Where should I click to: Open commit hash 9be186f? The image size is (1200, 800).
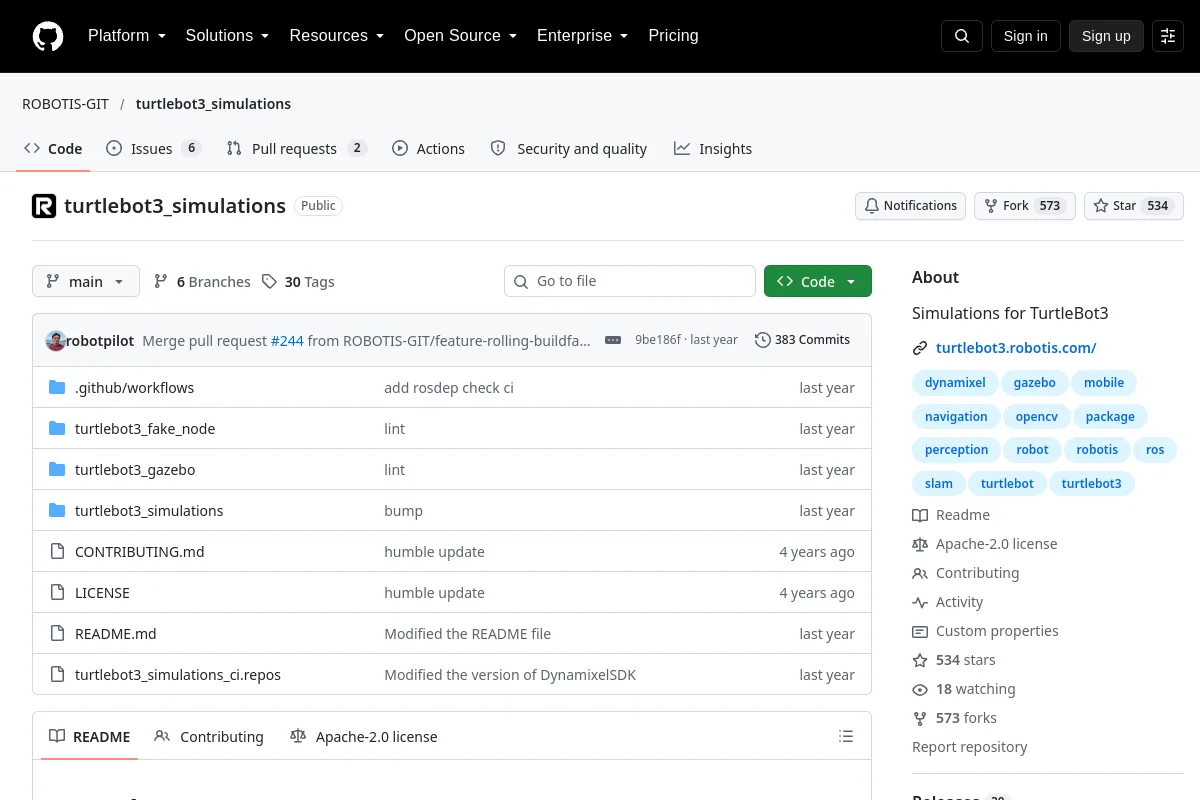click(x=658, y=340)
